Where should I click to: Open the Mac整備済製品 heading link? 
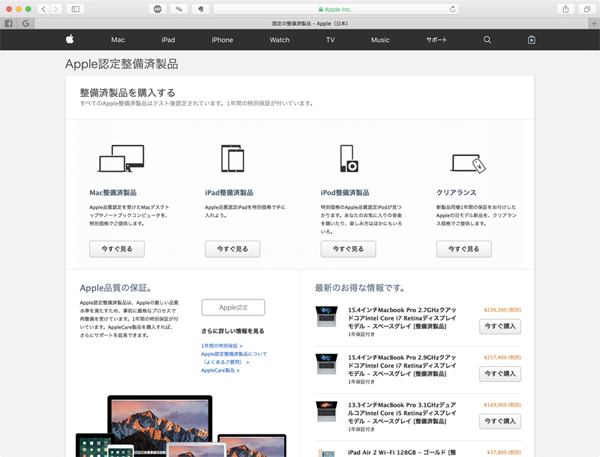coord(113,193)
